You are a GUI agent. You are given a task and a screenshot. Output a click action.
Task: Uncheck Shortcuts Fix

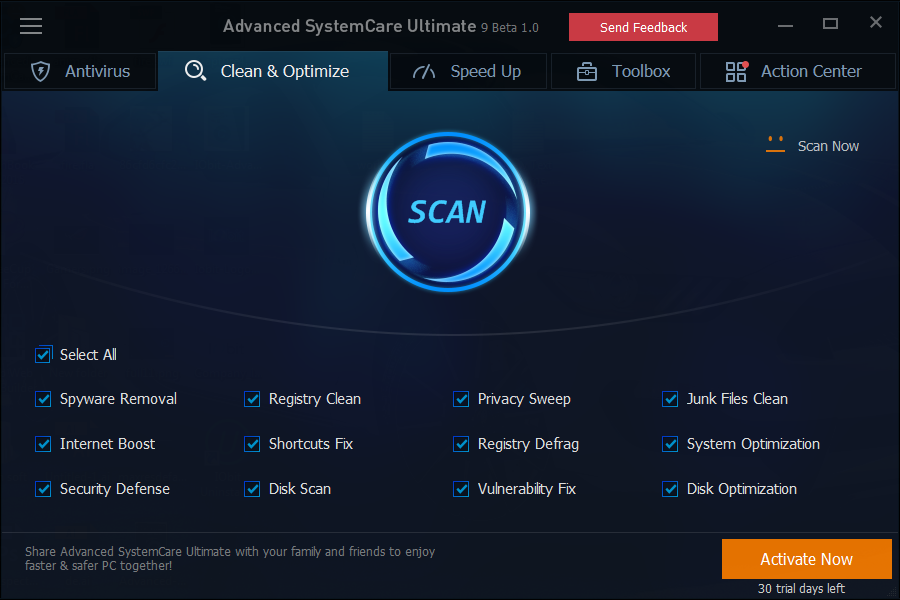point(252,444)
